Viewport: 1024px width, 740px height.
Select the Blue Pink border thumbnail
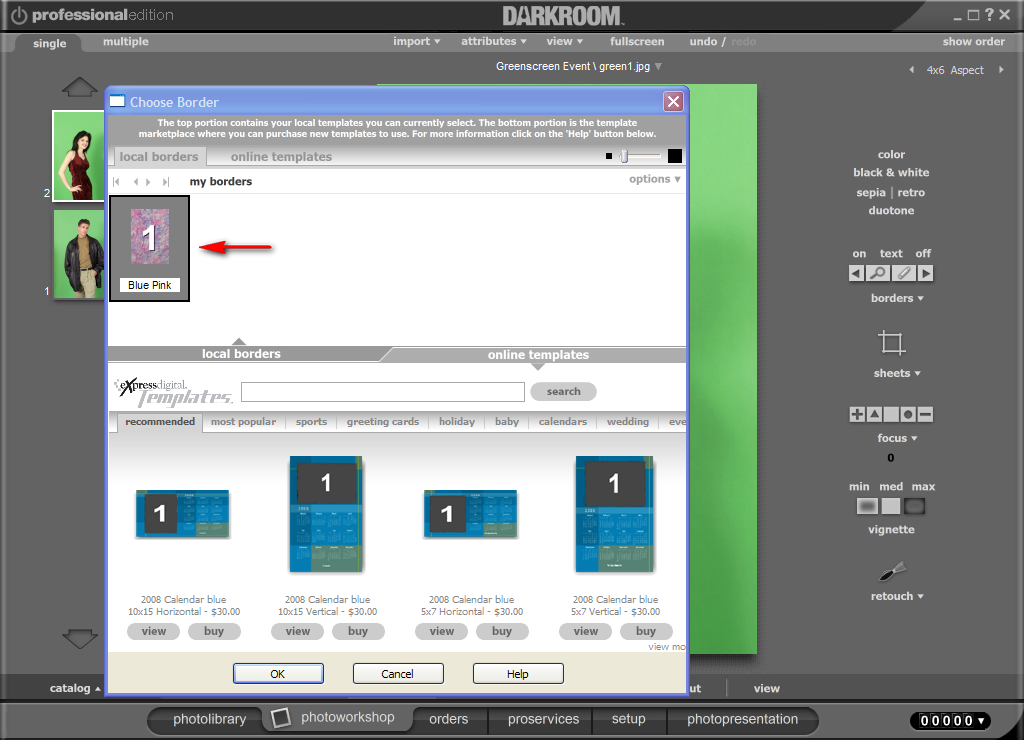pos(150,248)
